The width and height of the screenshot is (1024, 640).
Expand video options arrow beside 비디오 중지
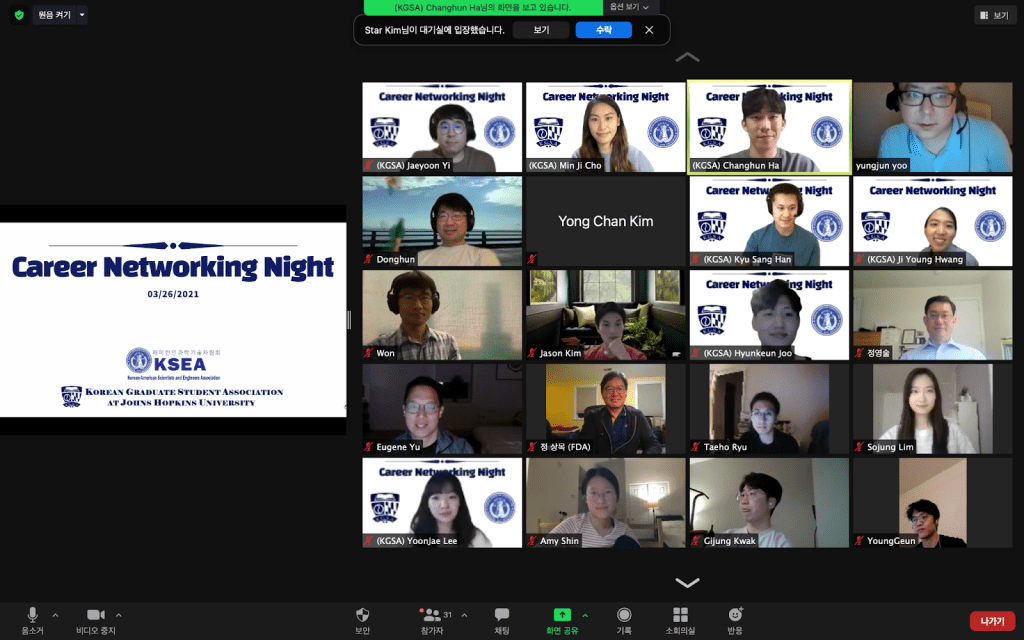[x=119, y=615]
